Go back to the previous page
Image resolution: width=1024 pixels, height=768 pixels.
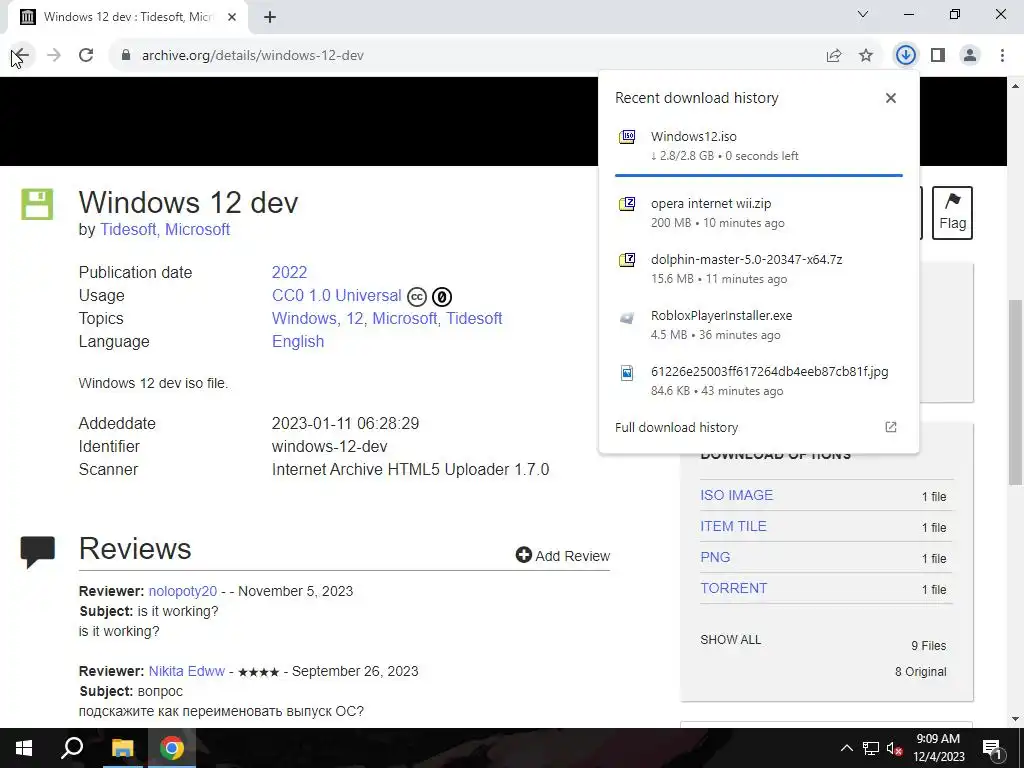pos(20,56)
